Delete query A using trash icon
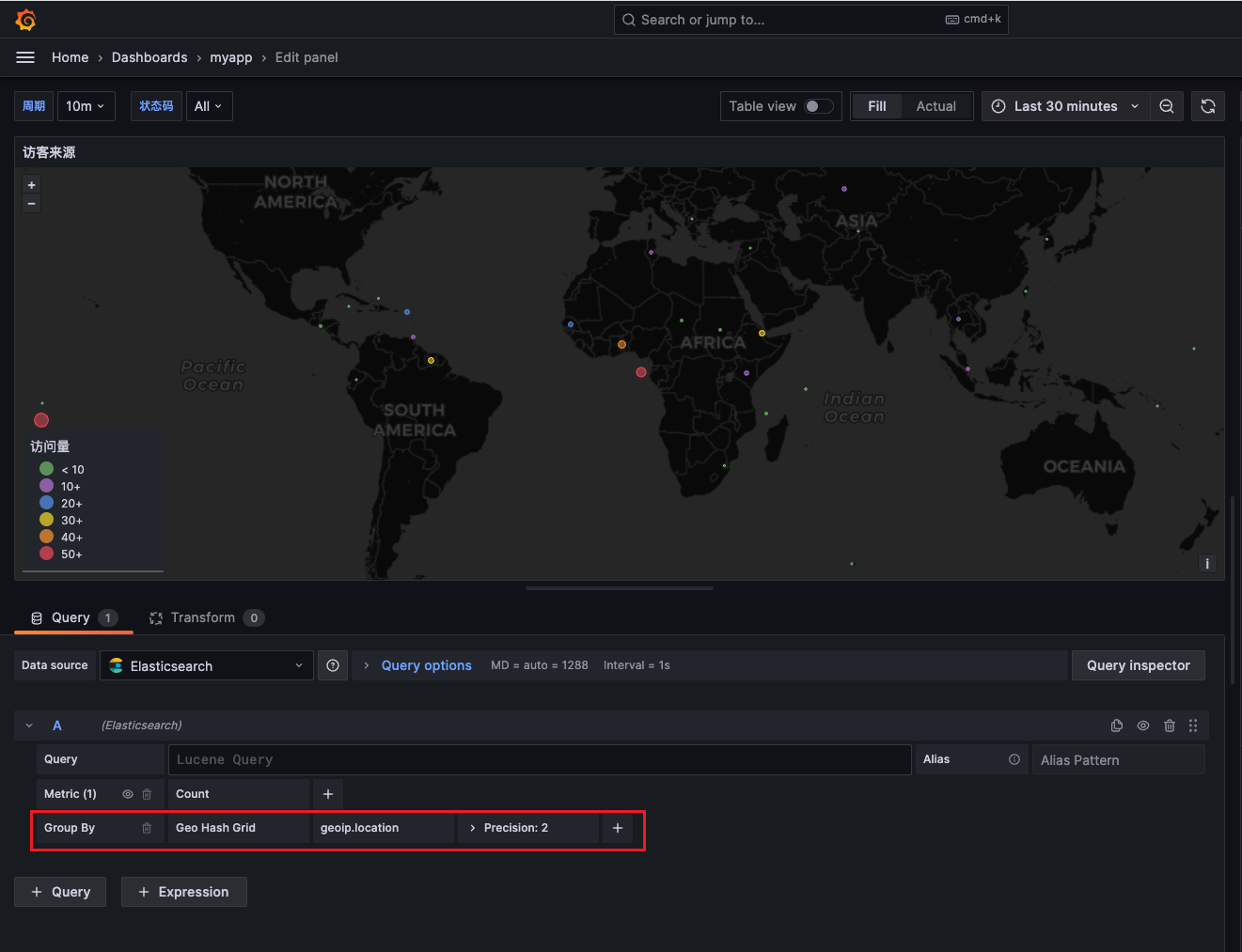 (1170, 726)
